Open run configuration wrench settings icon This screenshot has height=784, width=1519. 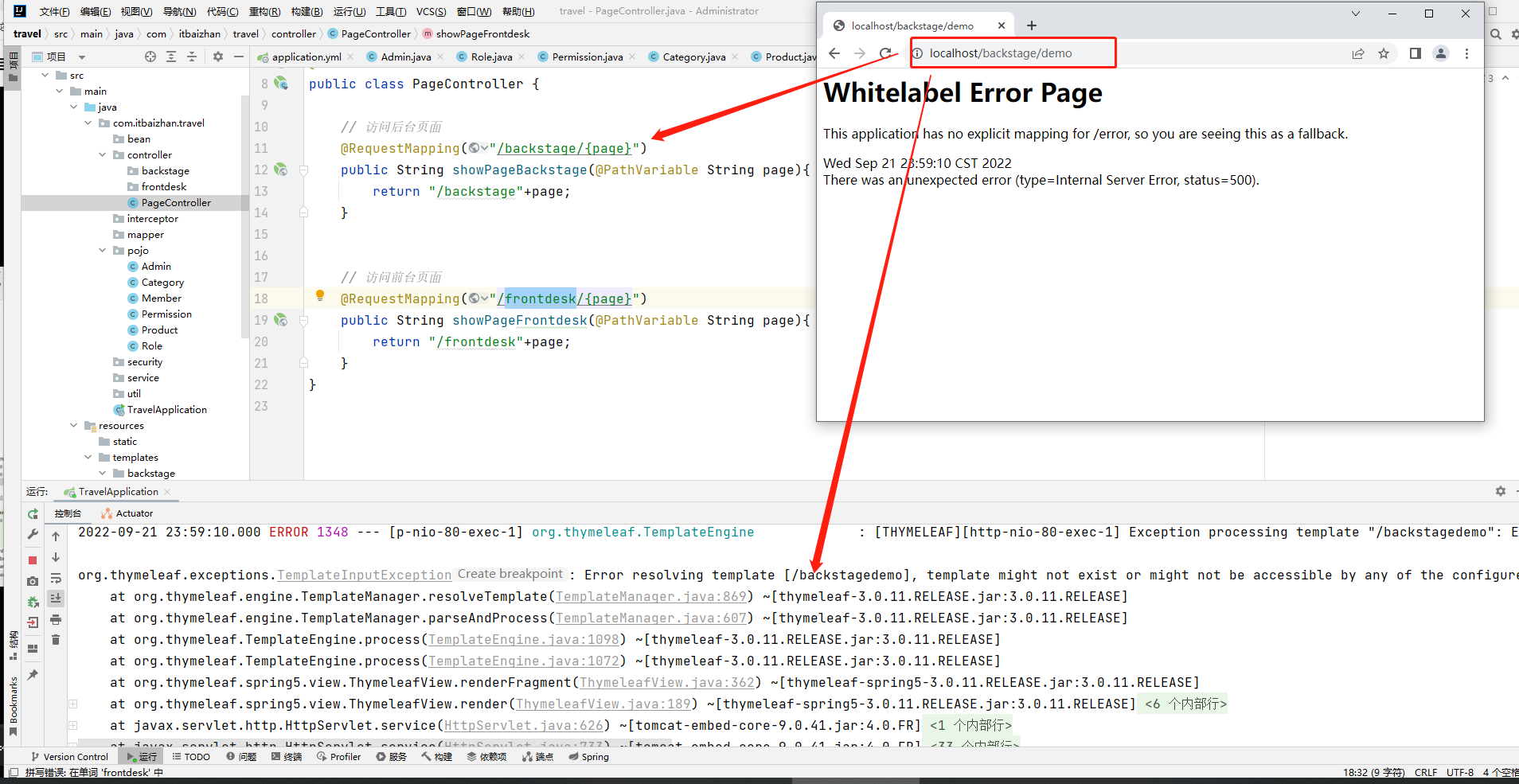pyautogui.click(x=33, y=535)
